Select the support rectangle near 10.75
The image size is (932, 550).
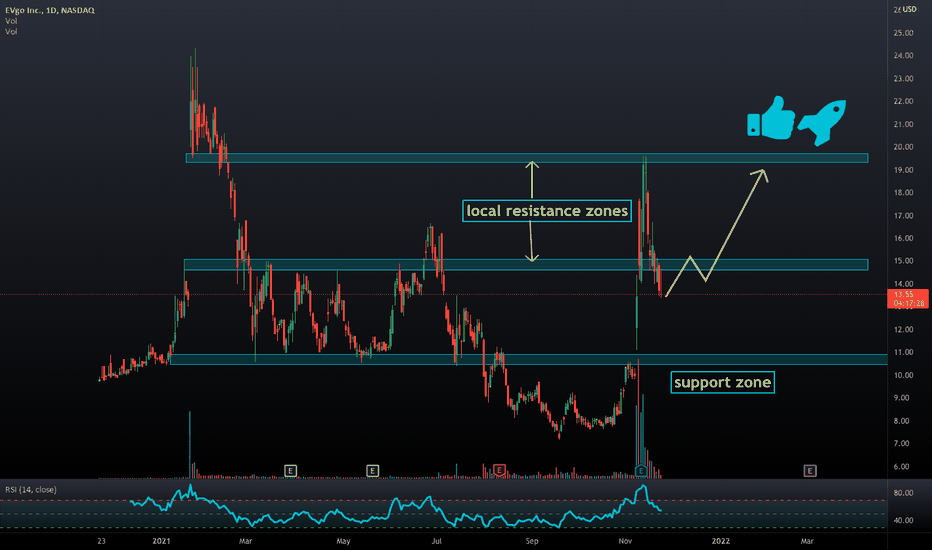tap(528, 359)
